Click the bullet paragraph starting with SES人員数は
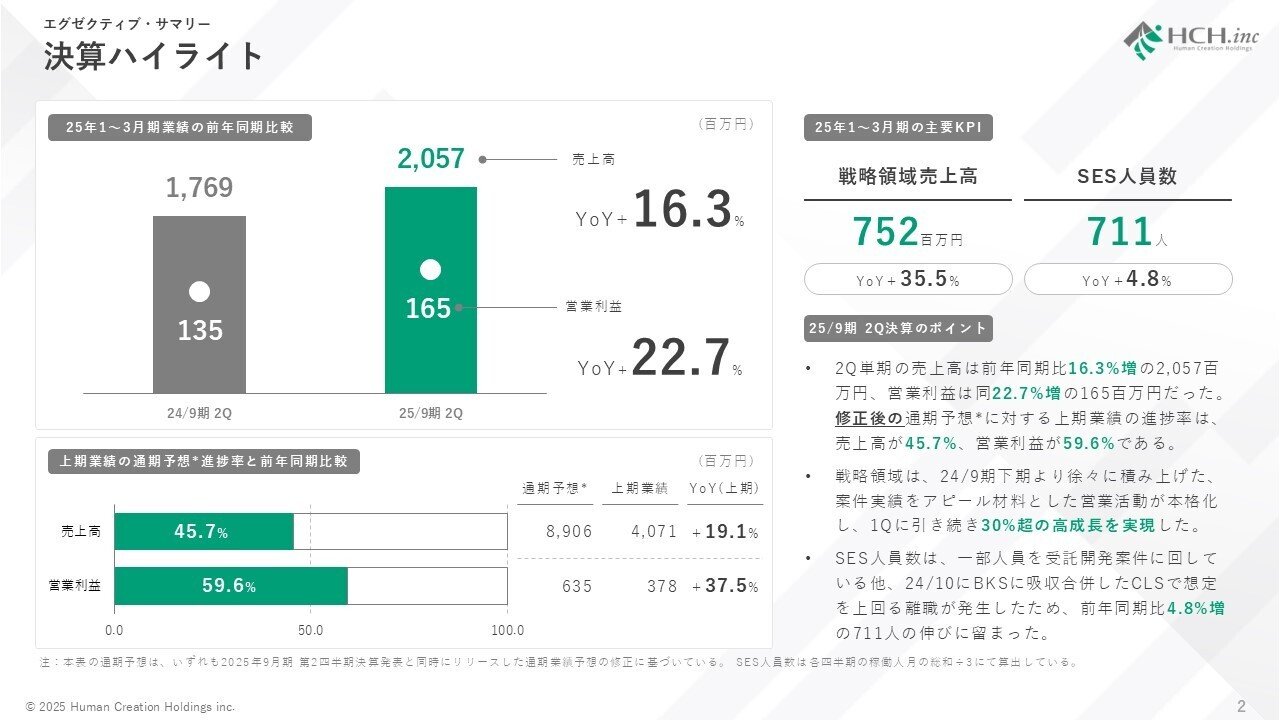This screenshot has width=1280, height=720. (x=1030, y=595)
